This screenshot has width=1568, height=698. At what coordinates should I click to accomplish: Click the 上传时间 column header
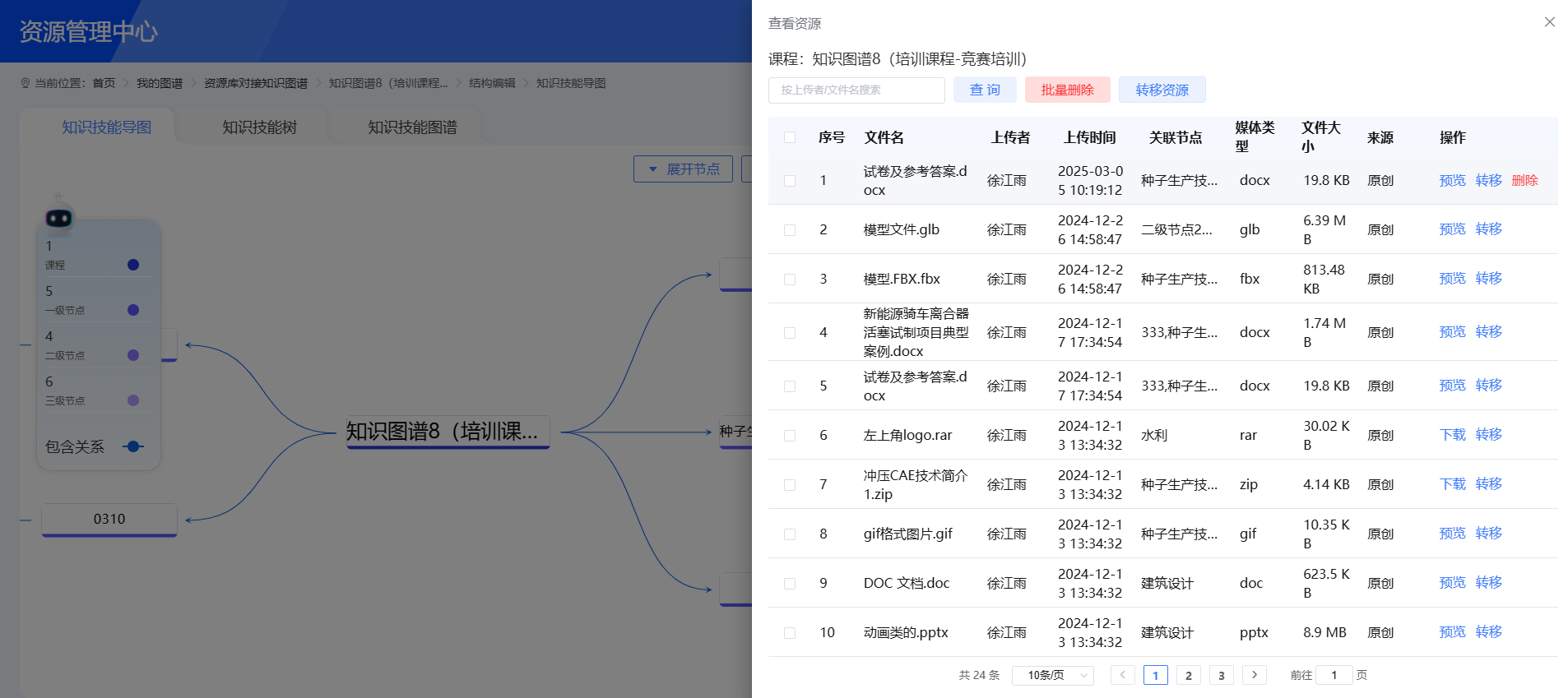1089,137
